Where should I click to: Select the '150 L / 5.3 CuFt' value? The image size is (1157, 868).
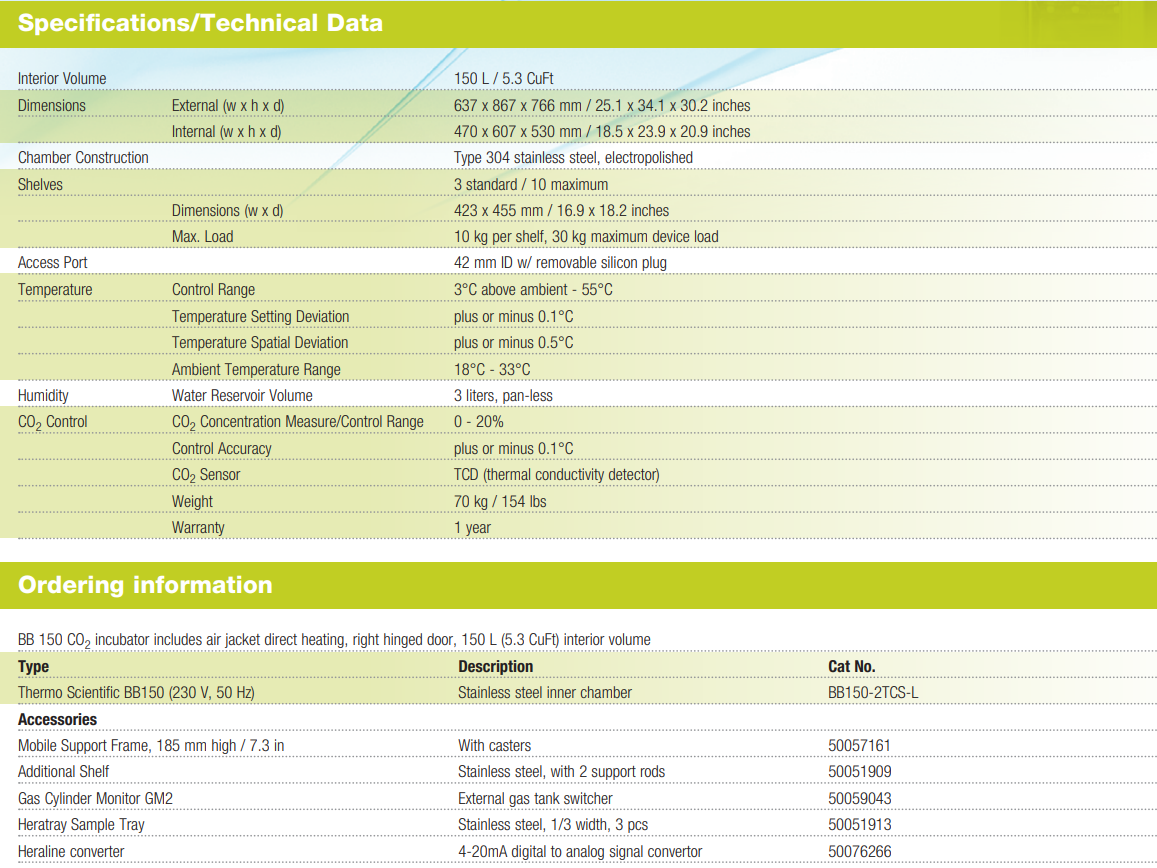(x=503, y=78)
